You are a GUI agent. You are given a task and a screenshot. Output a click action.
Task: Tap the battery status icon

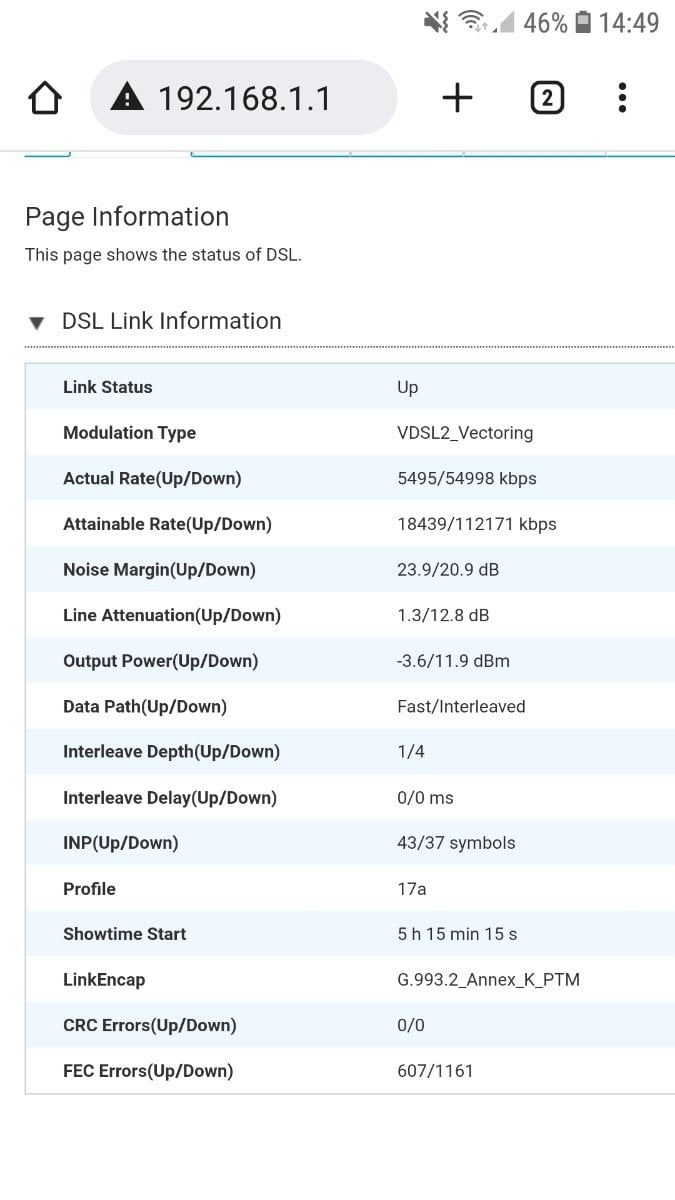tap(584, 22)
